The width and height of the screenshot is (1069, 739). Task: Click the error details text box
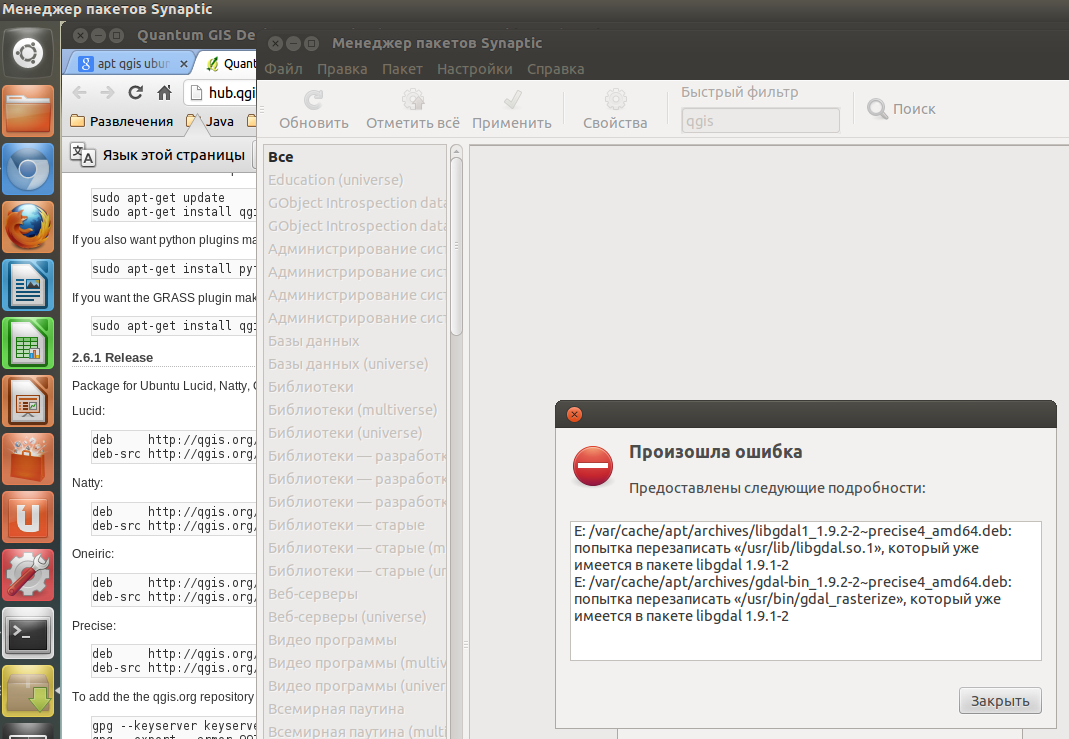[806, 591]
